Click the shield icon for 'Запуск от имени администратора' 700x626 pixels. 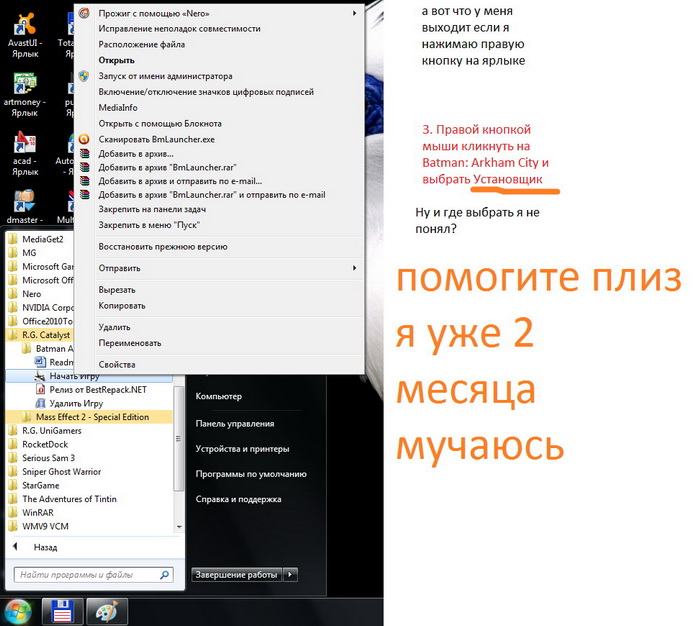[84, 76]
